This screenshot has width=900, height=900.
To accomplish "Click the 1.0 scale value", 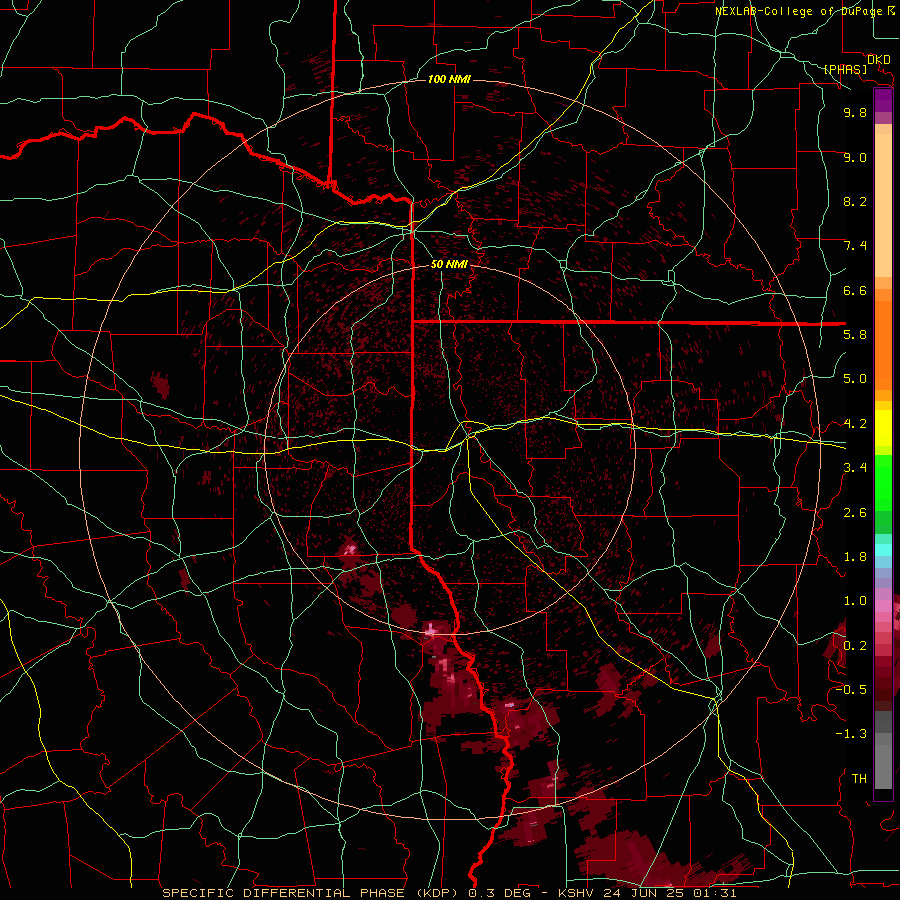I will (x=855, y=601).
